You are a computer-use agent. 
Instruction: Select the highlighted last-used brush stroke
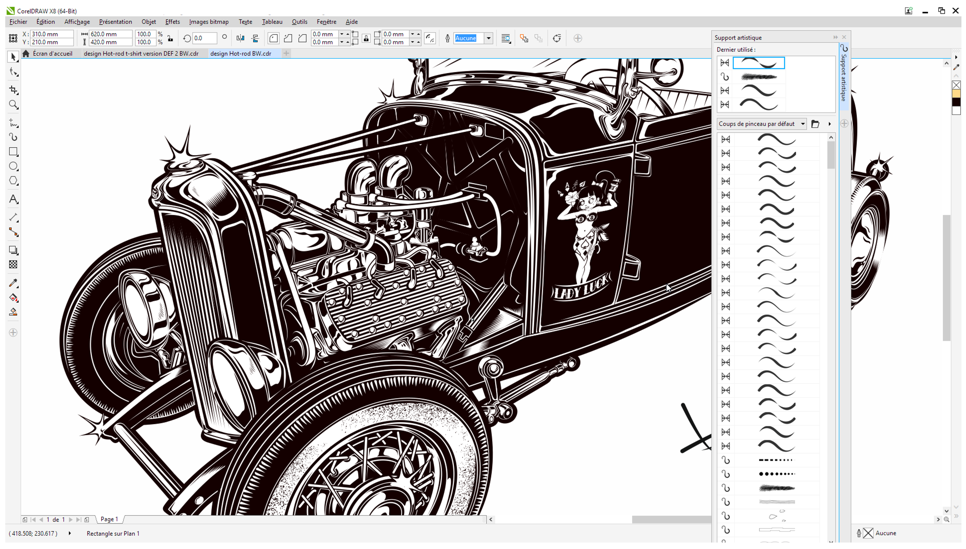(759, 63)
